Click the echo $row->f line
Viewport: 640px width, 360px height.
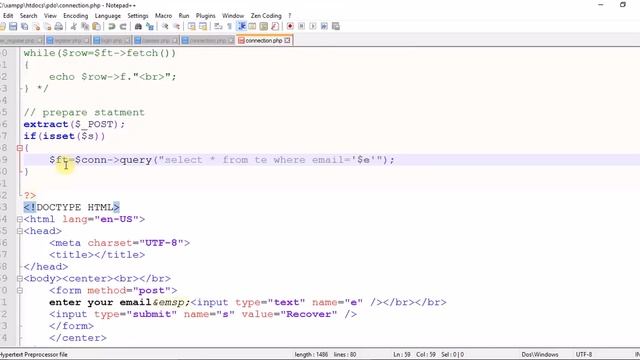point(113,77)
